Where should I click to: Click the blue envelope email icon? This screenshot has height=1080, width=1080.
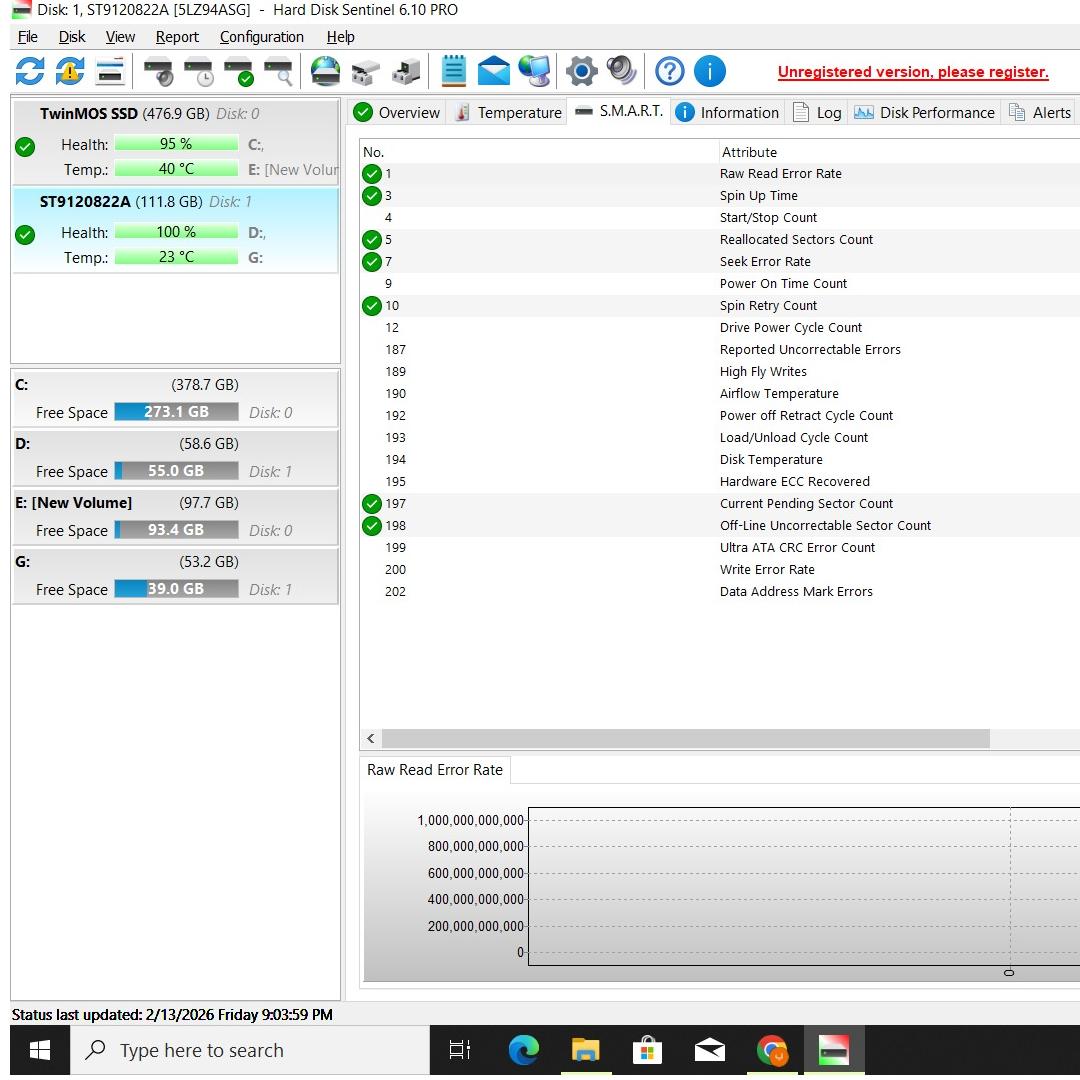click(494, 71)
